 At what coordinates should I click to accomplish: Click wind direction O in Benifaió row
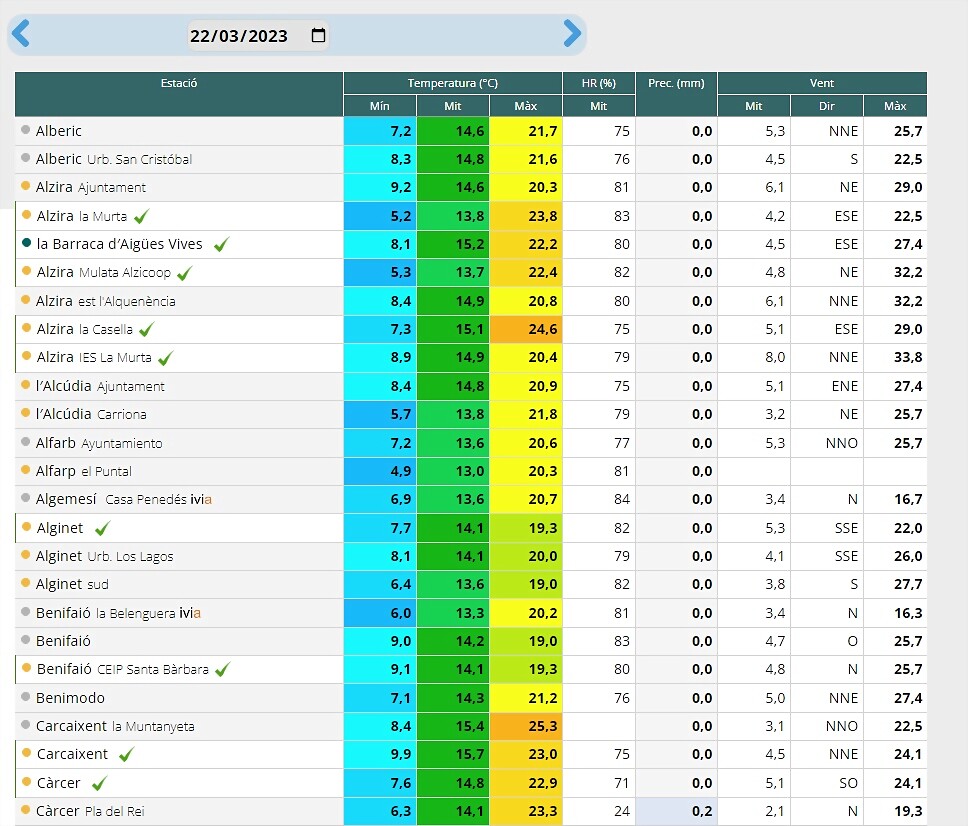click(x=827, y=641)
